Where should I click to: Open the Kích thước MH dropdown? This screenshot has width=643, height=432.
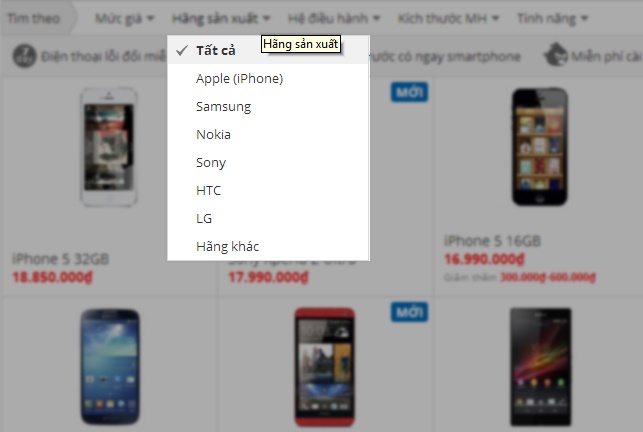tap(448, 18)
